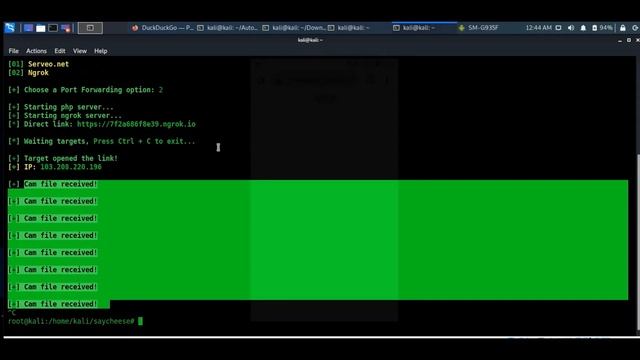Open the File menu
This screenshot has height=360, width=640.
pyautogui.click(x=13, y=51)
